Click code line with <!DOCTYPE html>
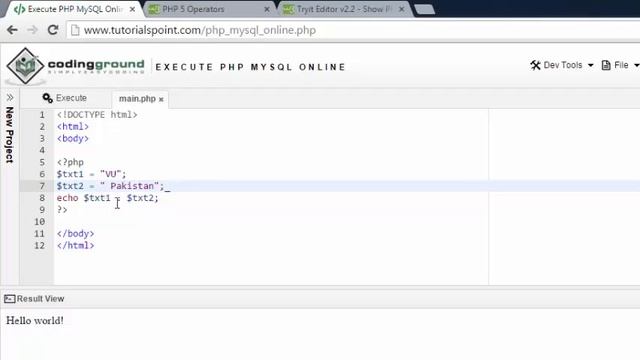640x360 pixels. [x=97, y=115]
